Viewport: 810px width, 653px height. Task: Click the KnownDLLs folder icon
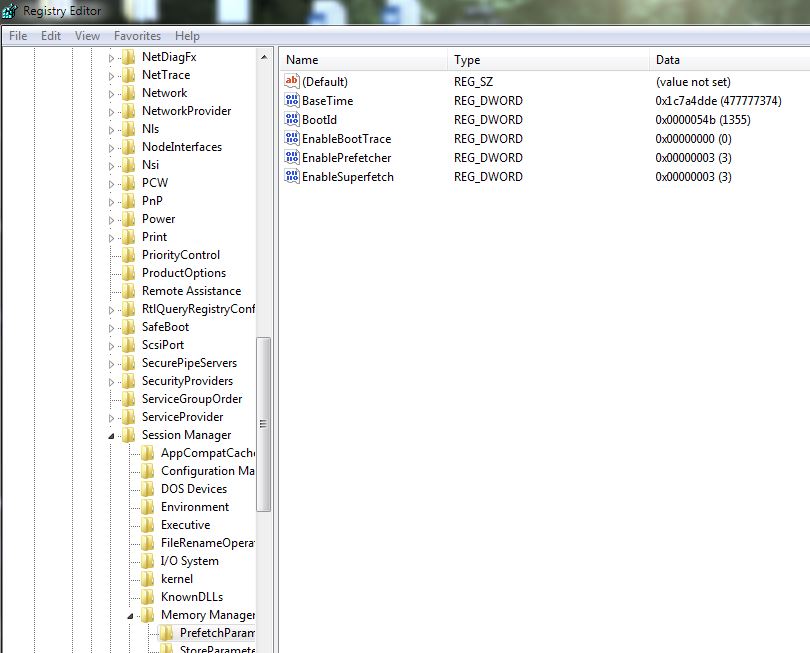147,597
